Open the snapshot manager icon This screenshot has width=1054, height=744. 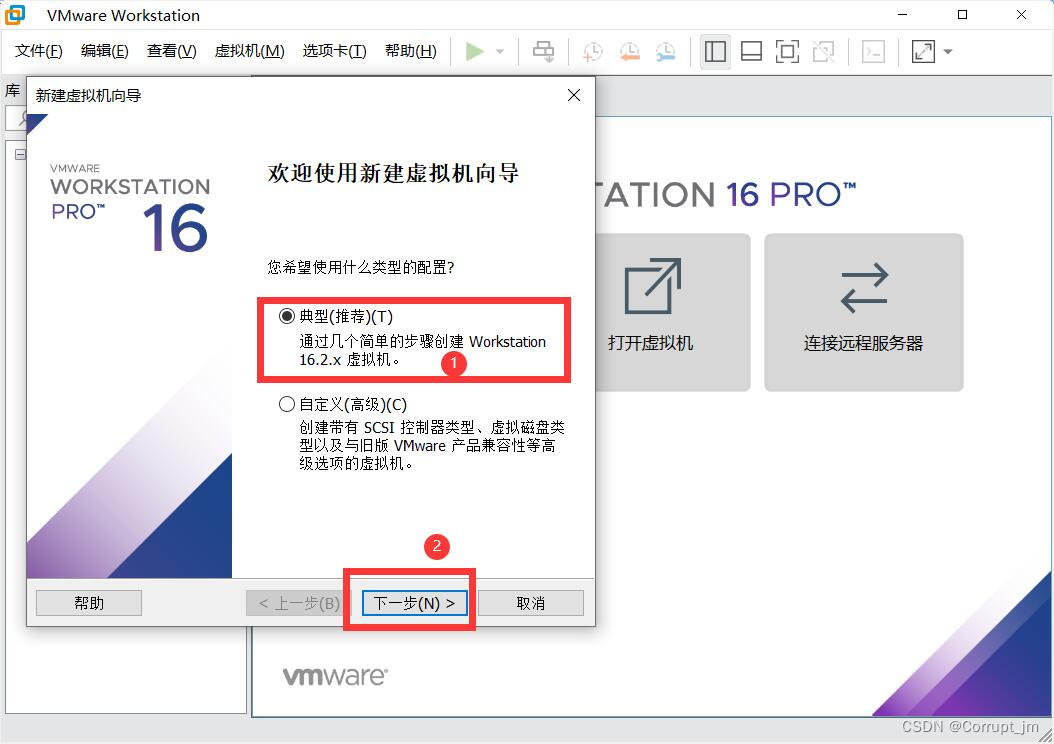click(665, 52)
